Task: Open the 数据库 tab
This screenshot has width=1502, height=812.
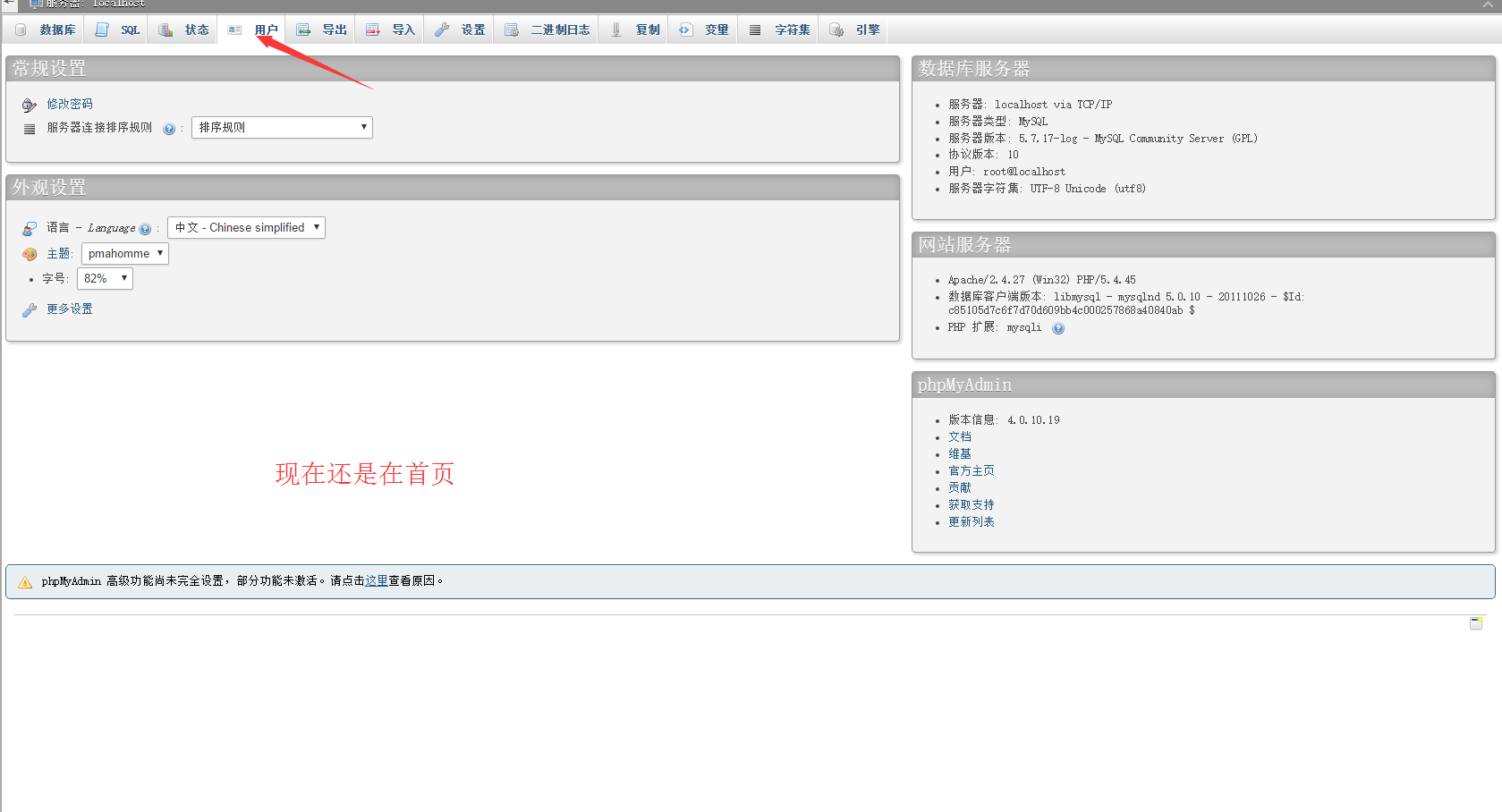Action: (x=46, y=30)
